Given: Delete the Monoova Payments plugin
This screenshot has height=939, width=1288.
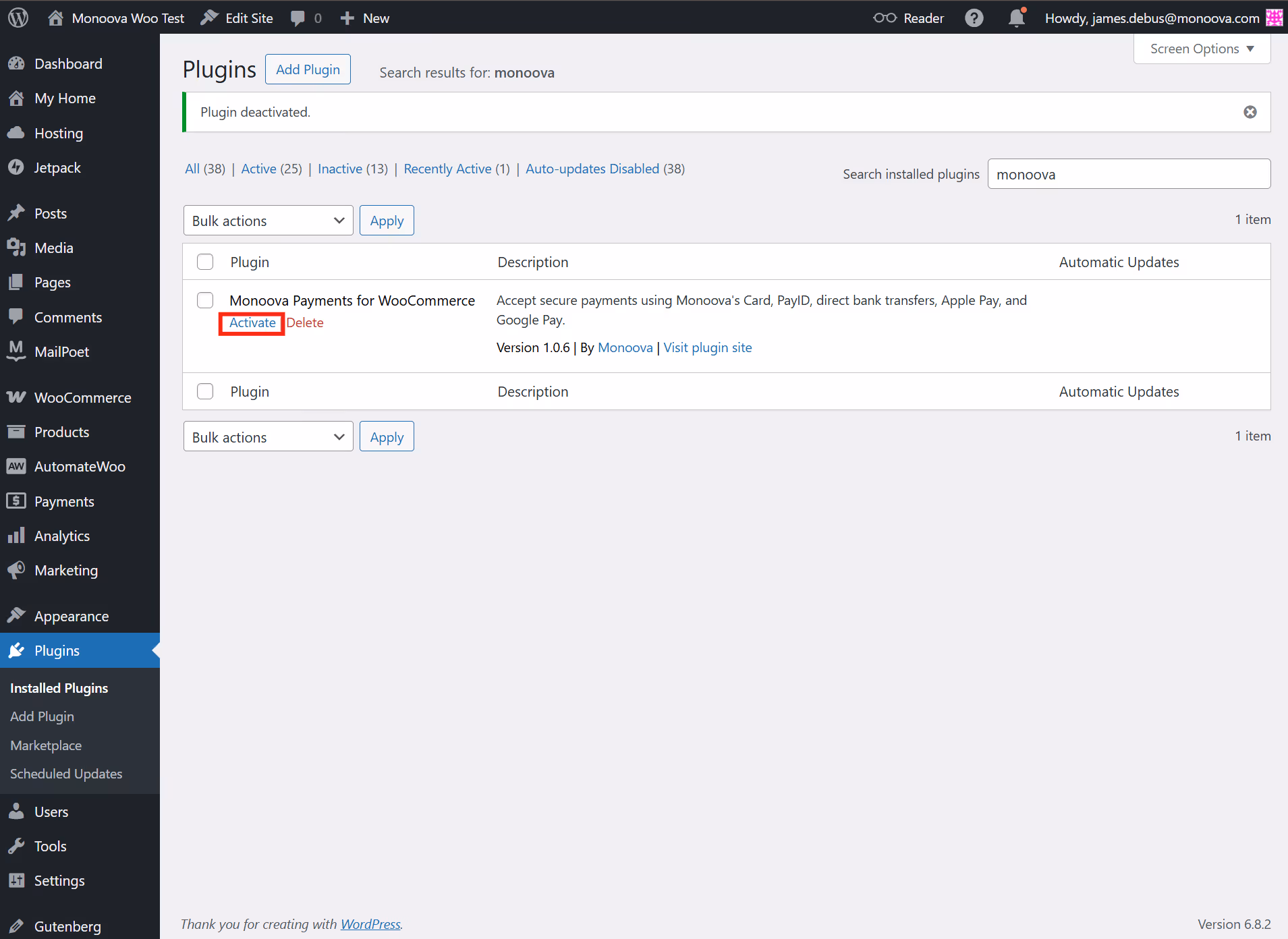Looking at the screenshot, I should tap(305, 322).
